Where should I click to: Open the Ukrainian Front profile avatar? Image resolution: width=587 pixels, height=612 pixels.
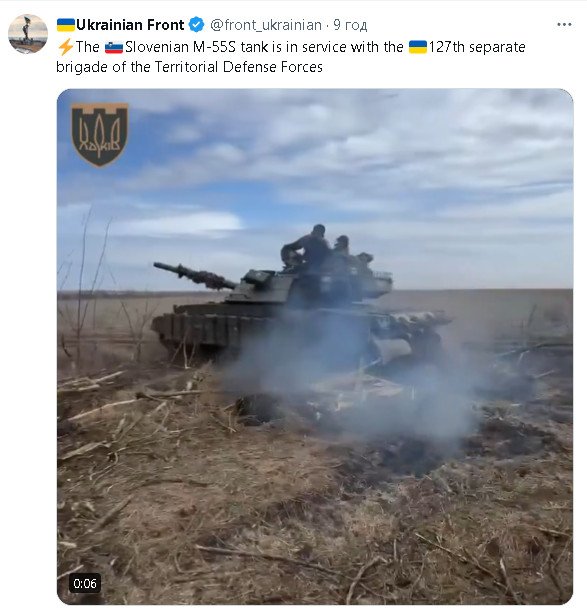tap(28, 34)
